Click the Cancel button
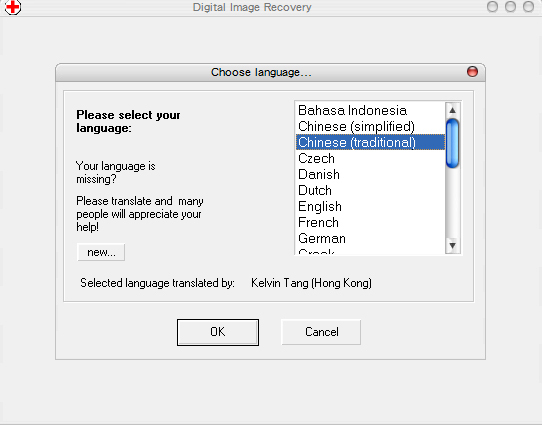Viewport: 542px width, 425px height. (321, 332)
